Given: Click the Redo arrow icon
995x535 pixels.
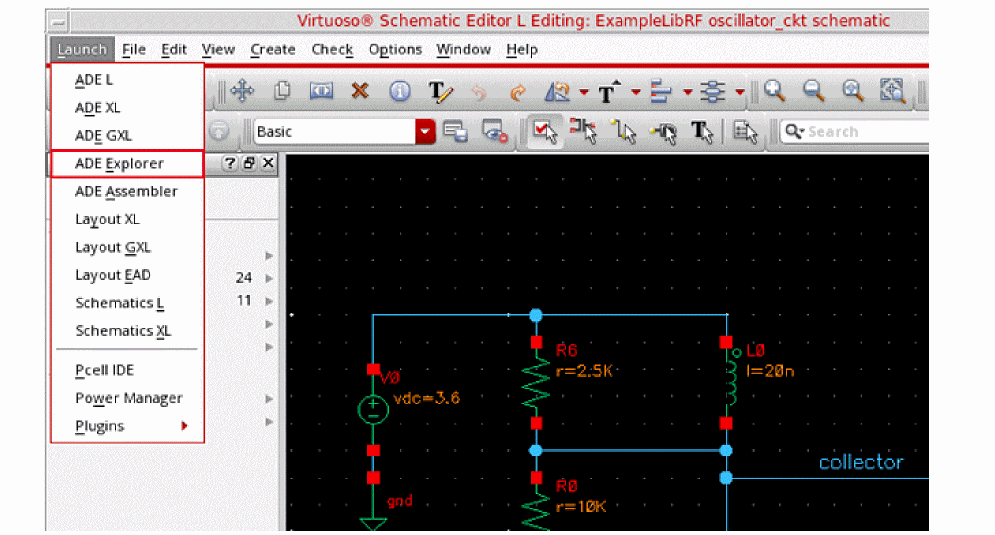Looking at the screenshot, I should click(x=518, y=91).
